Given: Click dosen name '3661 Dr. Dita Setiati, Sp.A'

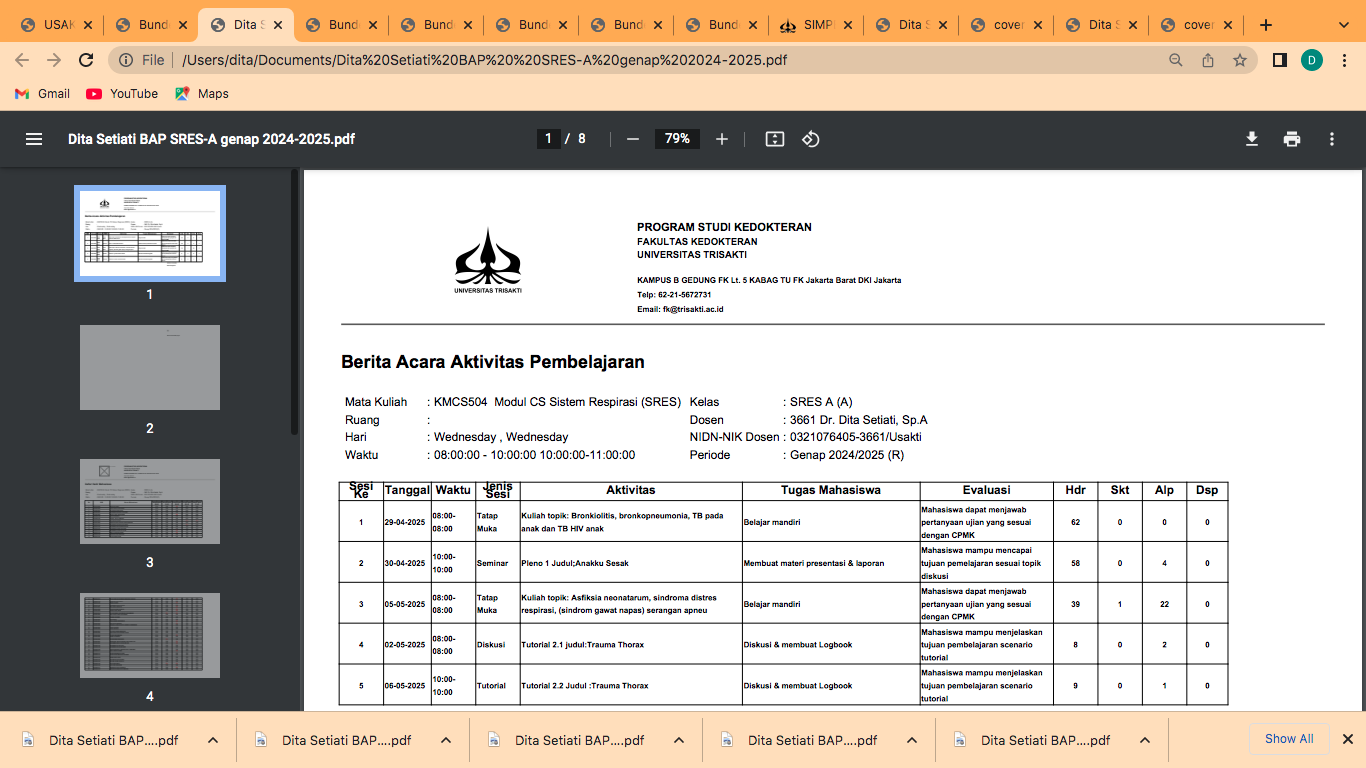Looking at the screenshot, I should pos(859,420).
